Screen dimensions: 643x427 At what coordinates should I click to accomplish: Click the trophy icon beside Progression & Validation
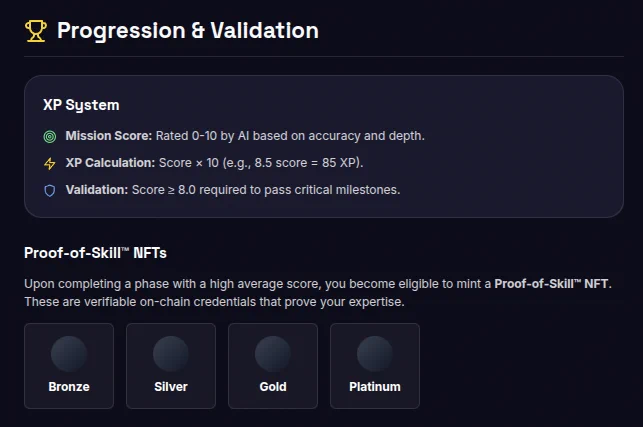point(36,31)
